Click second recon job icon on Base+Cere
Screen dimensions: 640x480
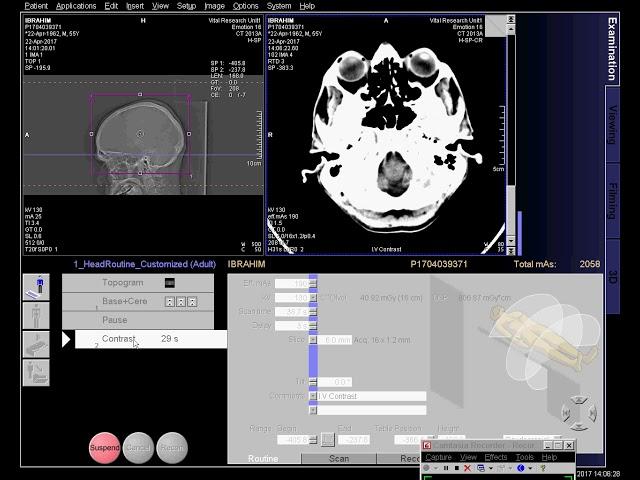(181, 302)
